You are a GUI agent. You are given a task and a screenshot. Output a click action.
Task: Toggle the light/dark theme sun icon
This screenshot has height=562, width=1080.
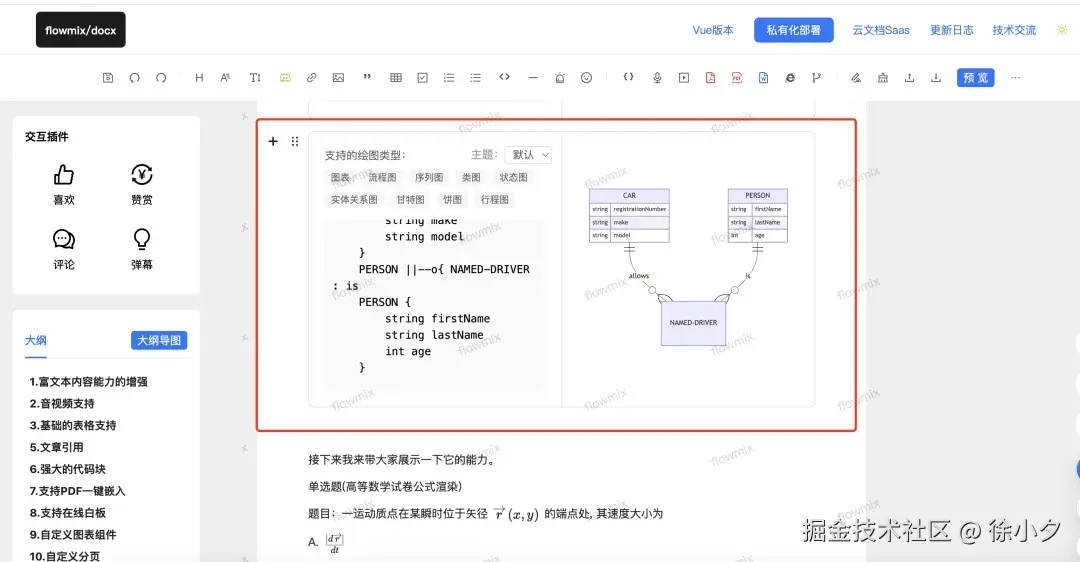pyautogui.click(x=1062, y=30)
